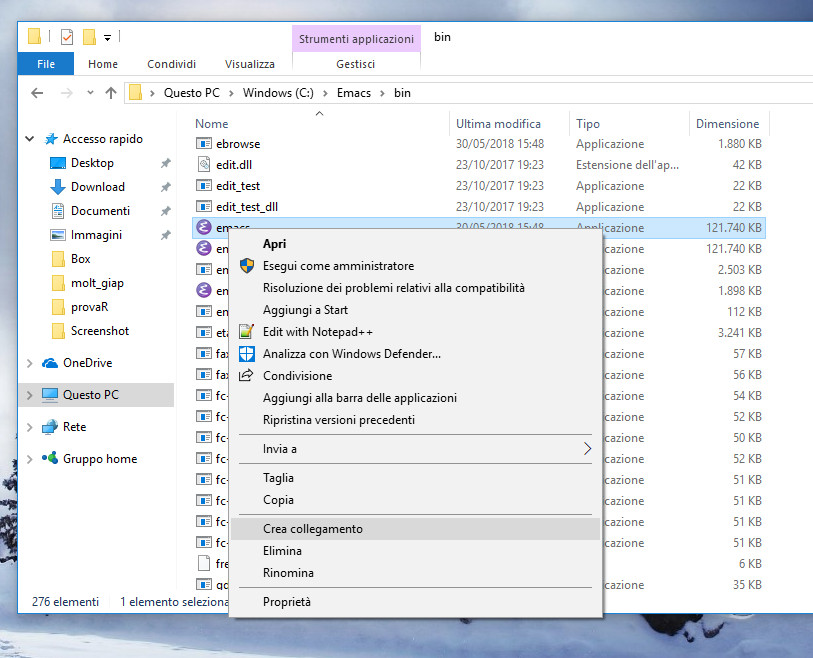Expand the Invia a submenu arrow

coord(587,449)
